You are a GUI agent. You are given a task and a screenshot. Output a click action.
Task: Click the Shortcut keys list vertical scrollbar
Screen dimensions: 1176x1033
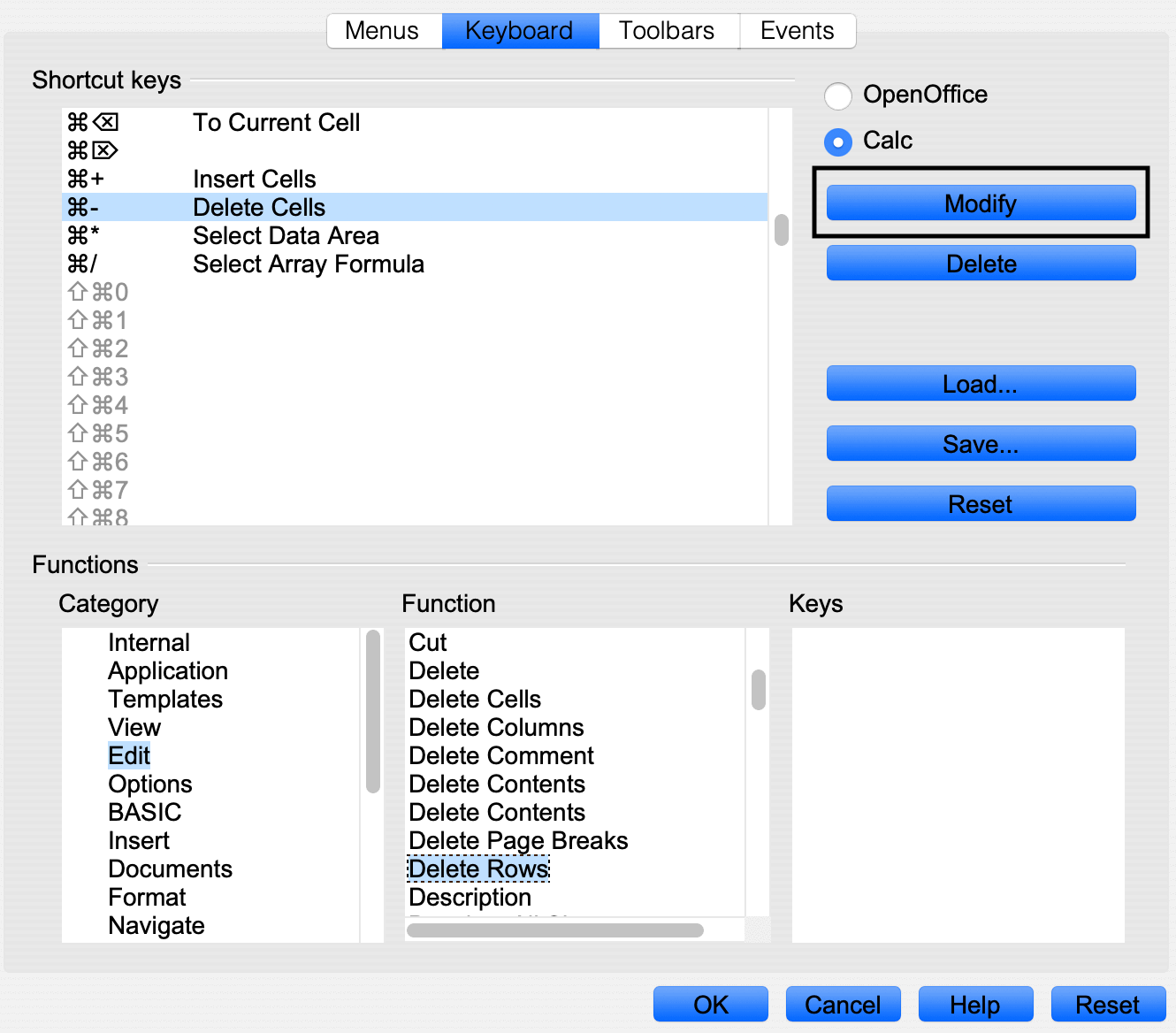click(x=781, y=230)
